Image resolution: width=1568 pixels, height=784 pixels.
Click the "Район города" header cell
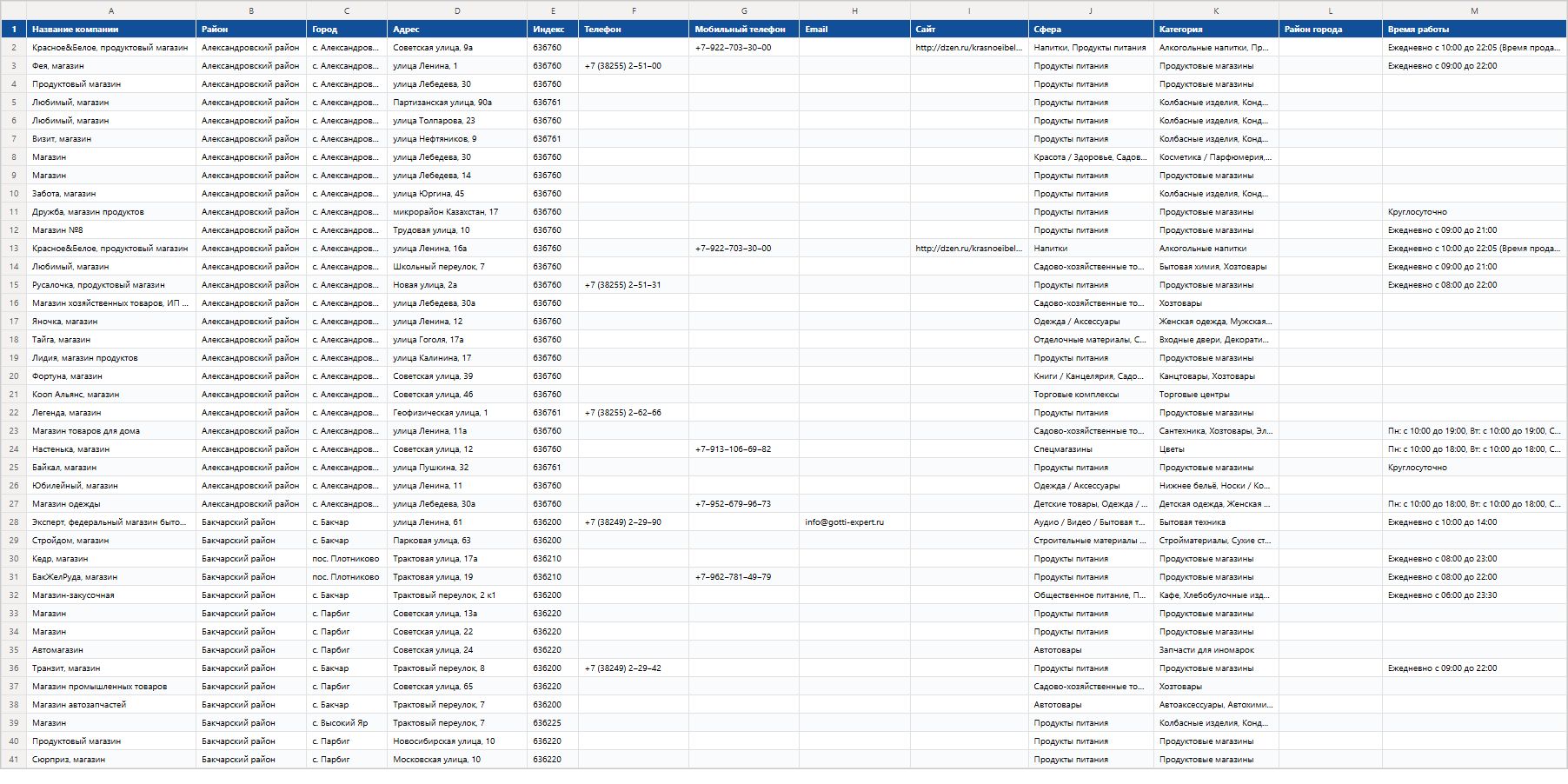[x=1331, y=29]
